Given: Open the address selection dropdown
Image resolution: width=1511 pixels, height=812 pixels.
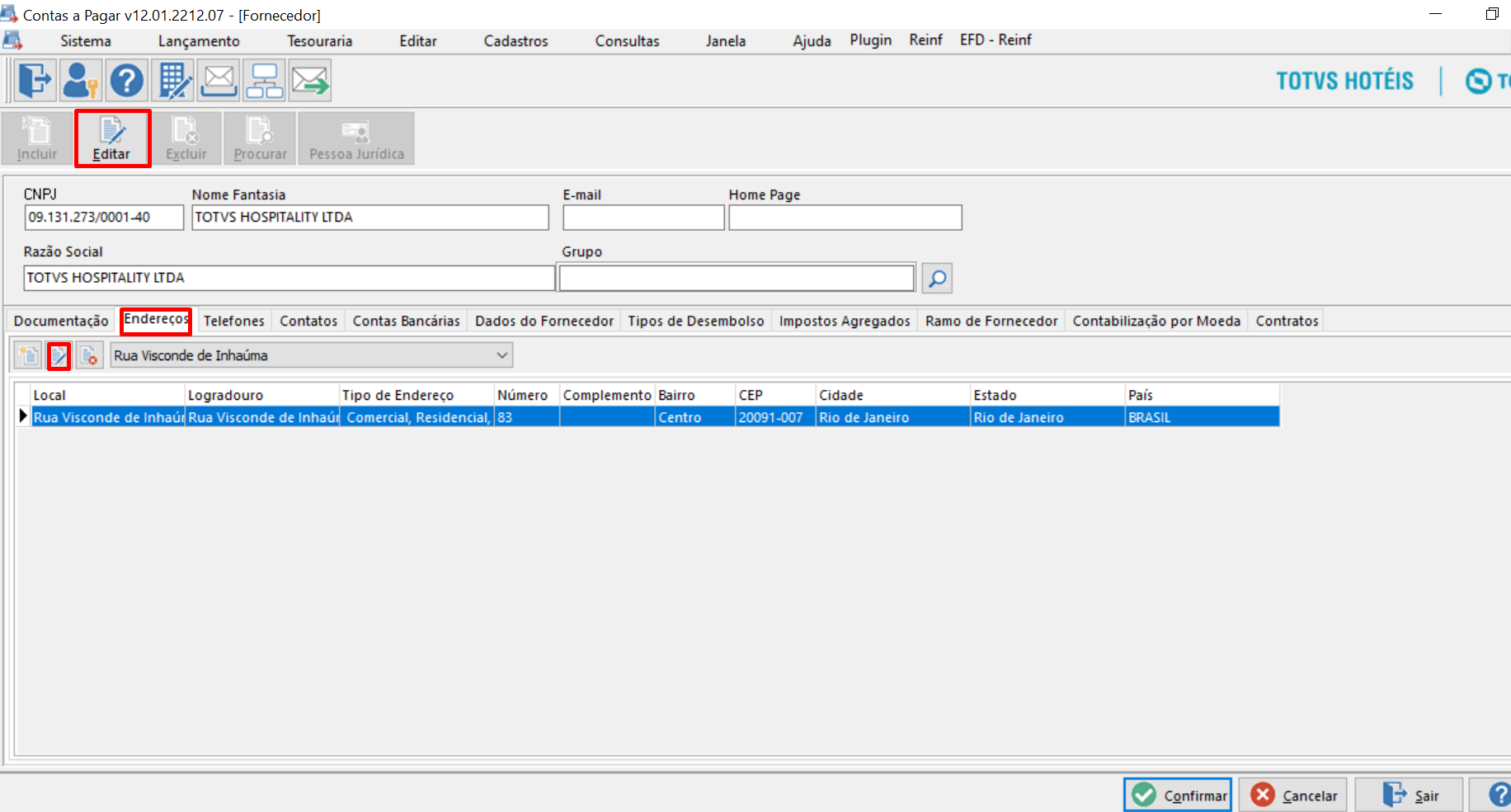Looking at the screenshot, I should point(312,355).
